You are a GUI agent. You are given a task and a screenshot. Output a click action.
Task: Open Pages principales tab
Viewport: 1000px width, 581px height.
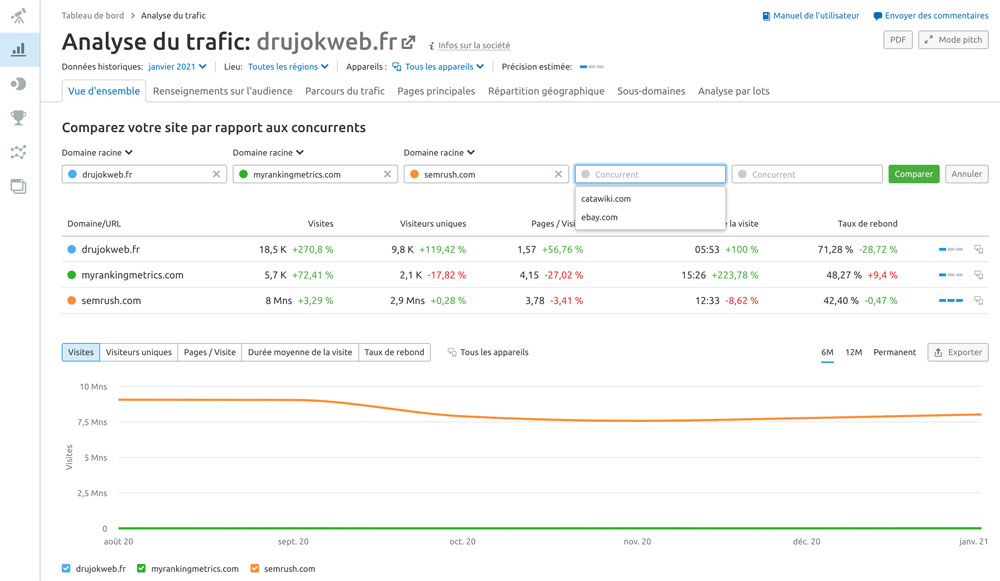[x=436, y=91]
